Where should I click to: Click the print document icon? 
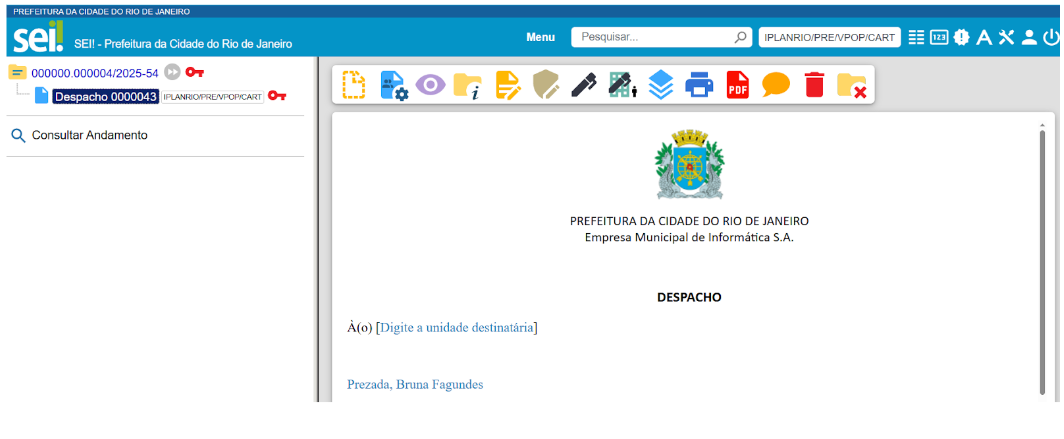tap(699, 85)
